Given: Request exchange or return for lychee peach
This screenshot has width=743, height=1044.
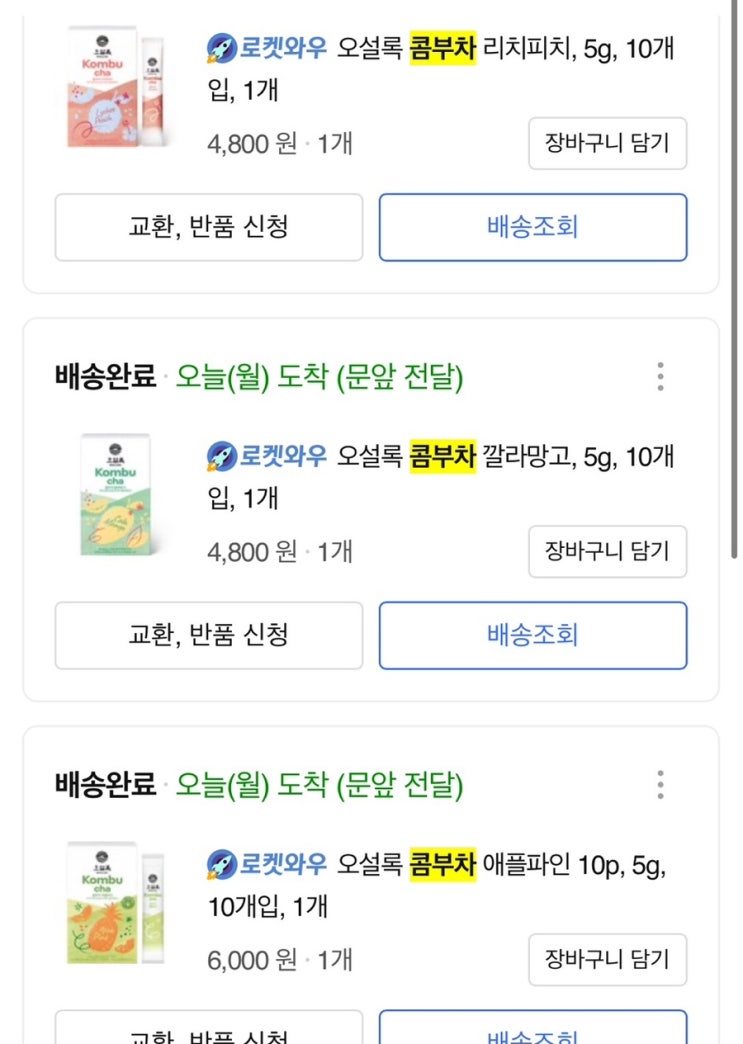Looking at the screenshot, I should [208, 227].
